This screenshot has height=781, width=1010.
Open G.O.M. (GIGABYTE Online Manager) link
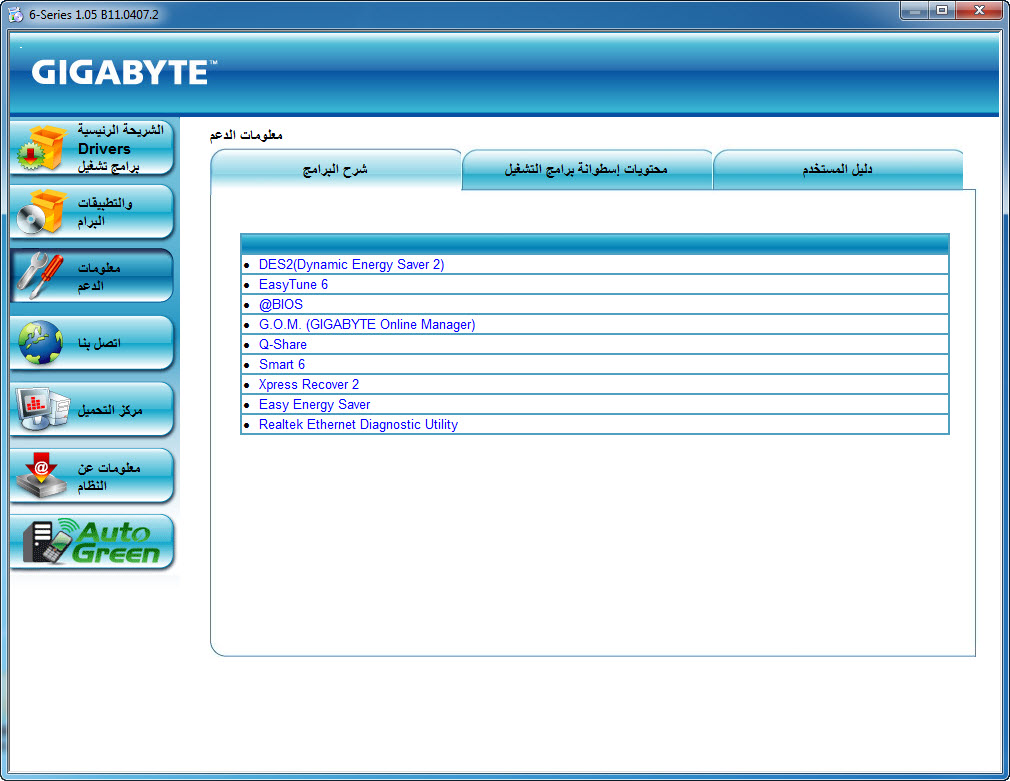[x=367, y=324]
